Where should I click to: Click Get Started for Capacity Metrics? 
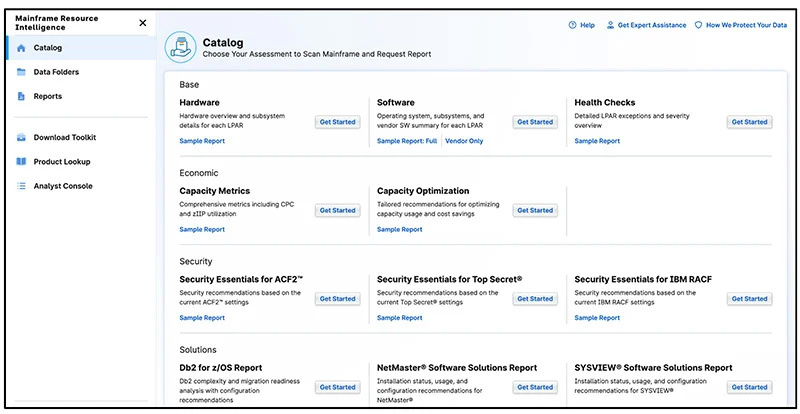337,210
